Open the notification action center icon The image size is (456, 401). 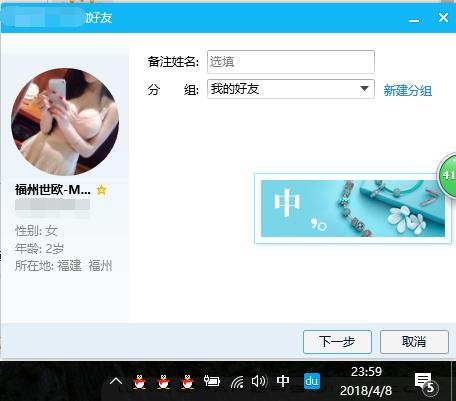(425, 382)
